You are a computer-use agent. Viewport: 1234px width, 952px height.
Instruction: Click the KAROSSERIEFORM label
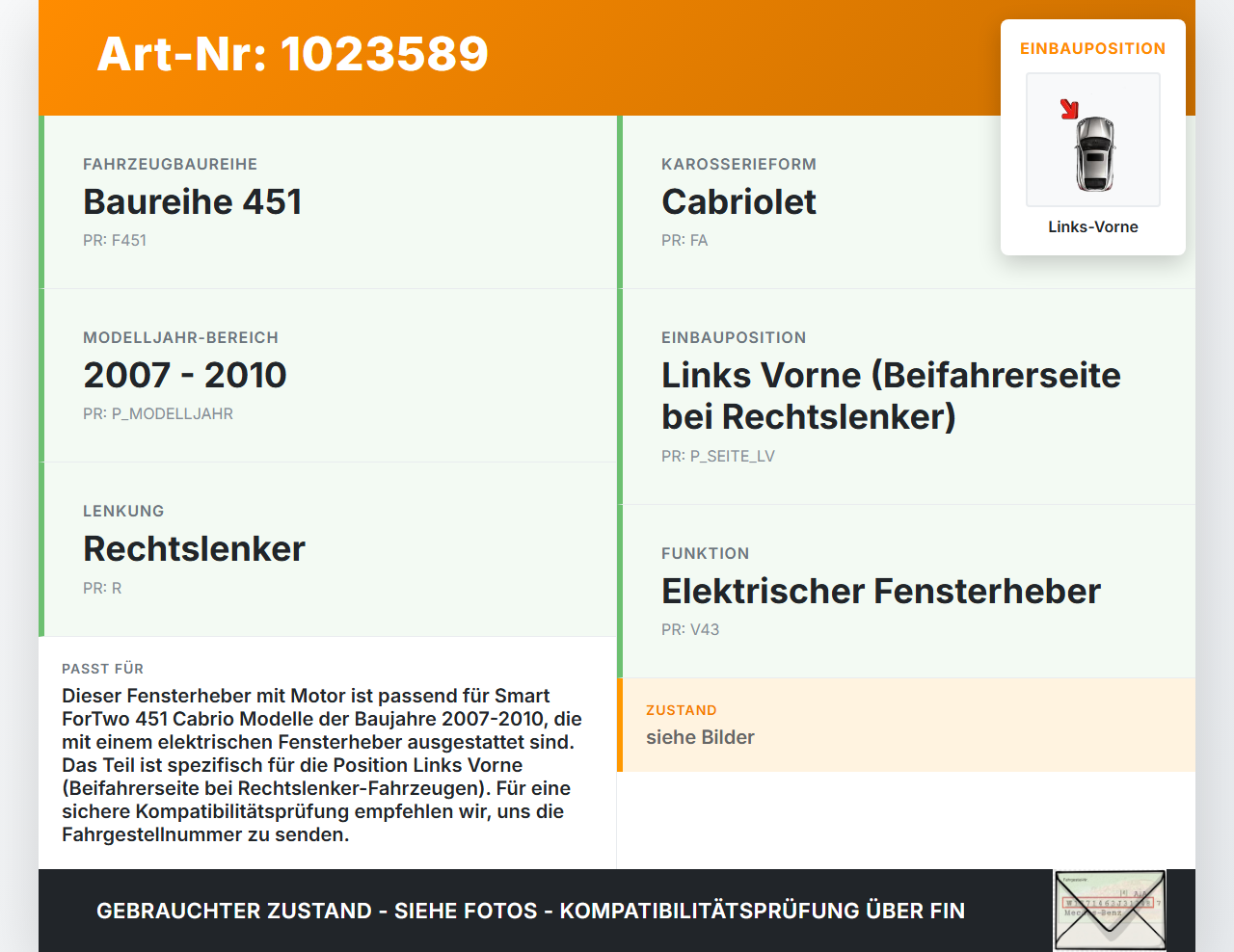click(x=738, y=164)
